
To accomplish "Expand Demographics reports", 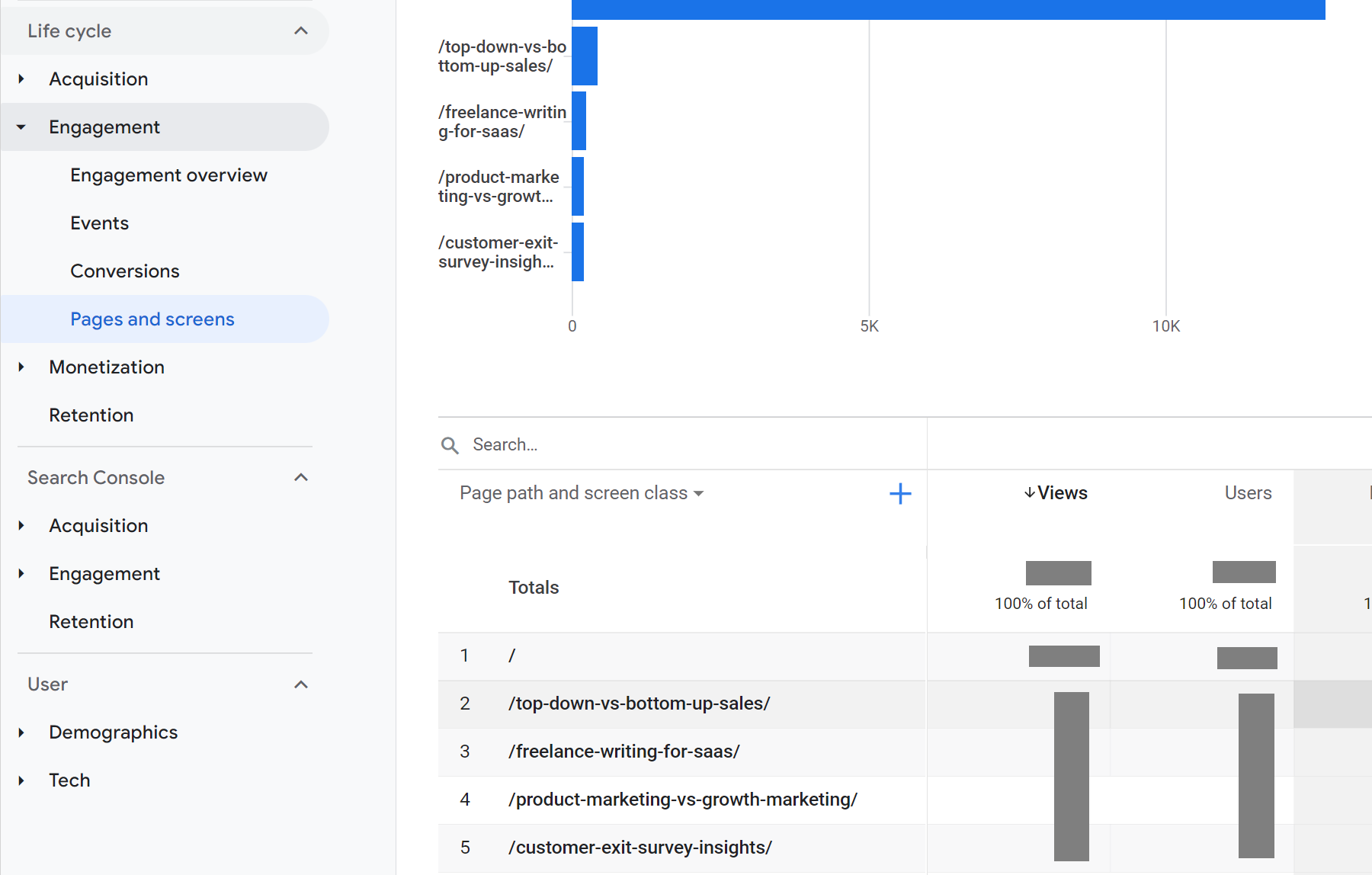I will click(x=21, y=732).
